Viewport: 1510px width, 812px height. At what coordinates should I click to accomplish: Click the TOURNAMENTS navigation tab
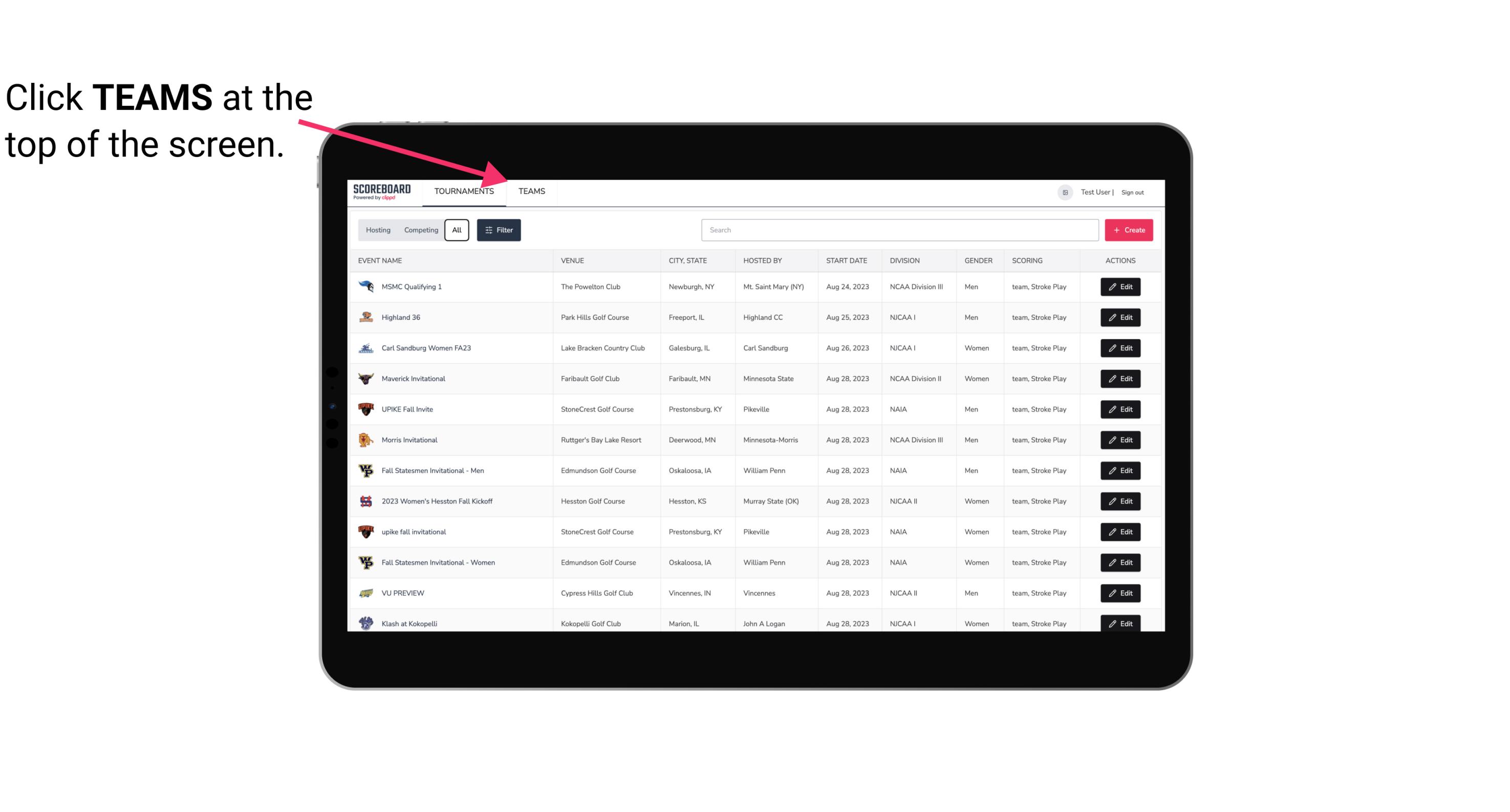coord(464,191)
